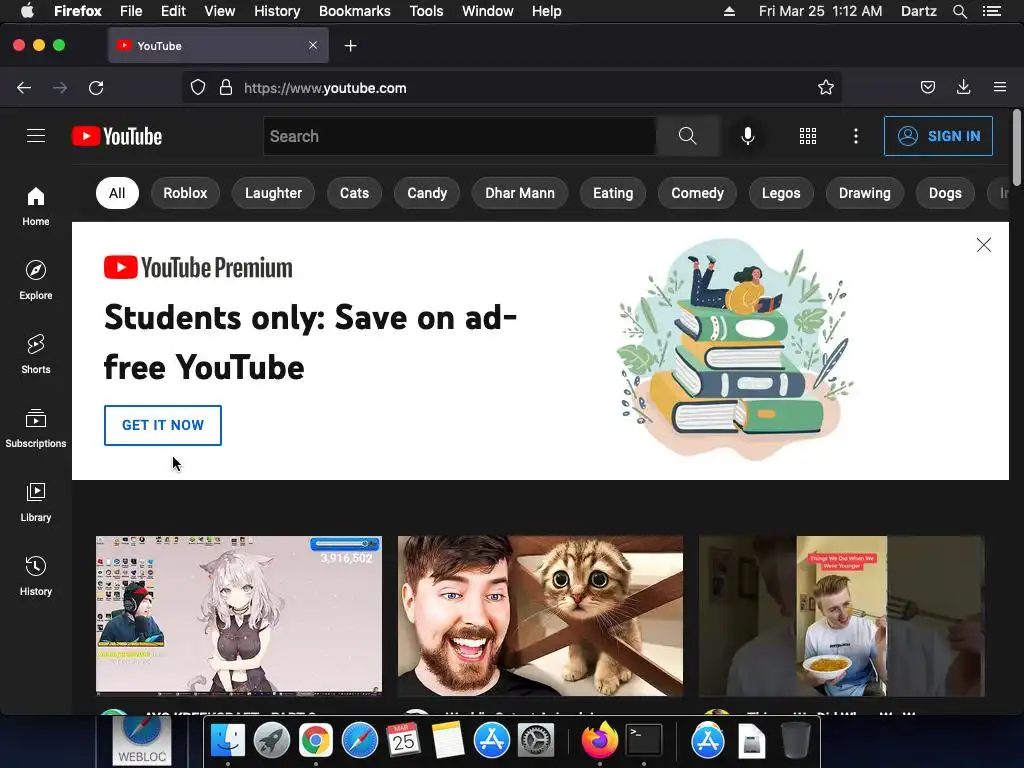This screenshot has width=1024, height=768.
Task: Open the YouTube apps grid icon
Action: [808, 136]
